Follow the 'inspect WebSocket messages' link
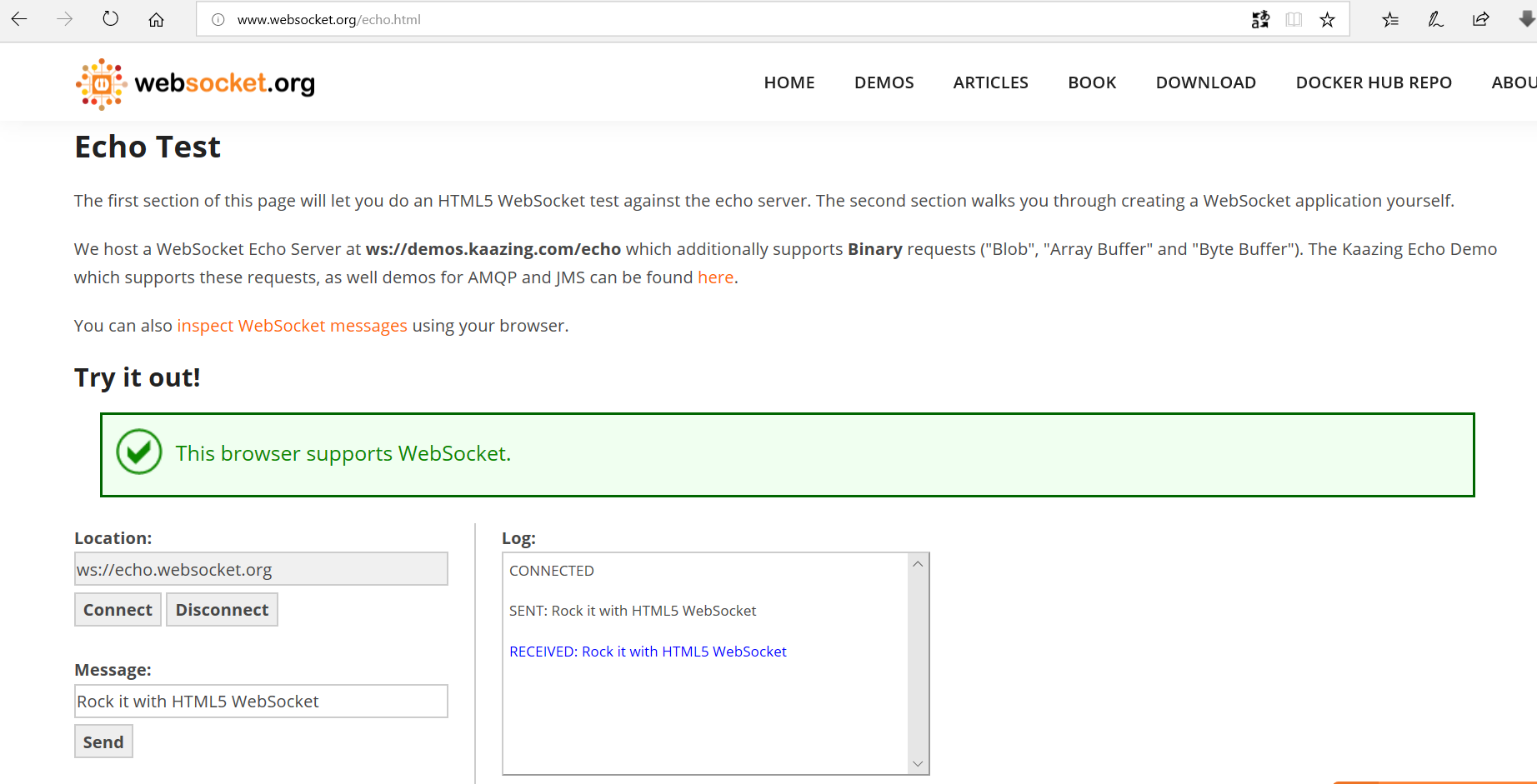 292,326
